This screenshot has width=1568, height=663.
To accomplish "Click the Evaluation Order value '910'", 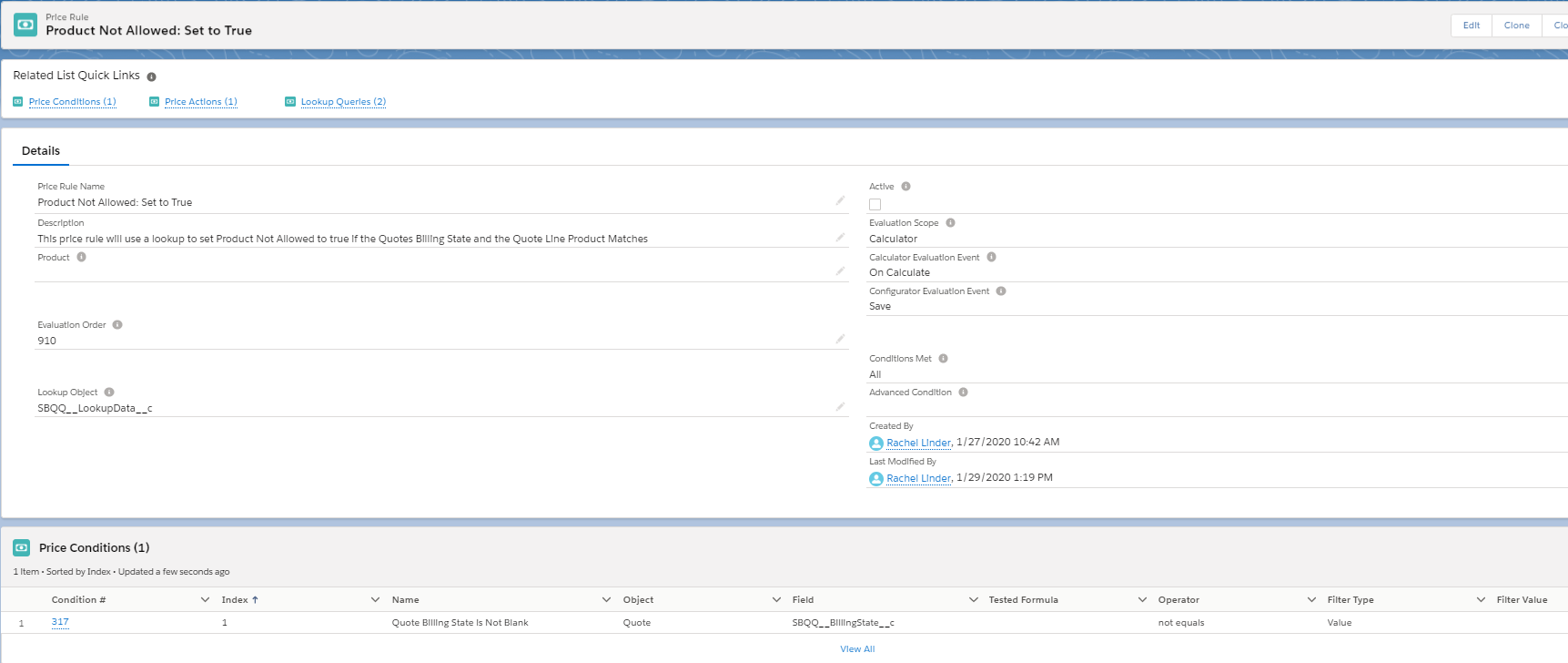I will tap(47, 341).
